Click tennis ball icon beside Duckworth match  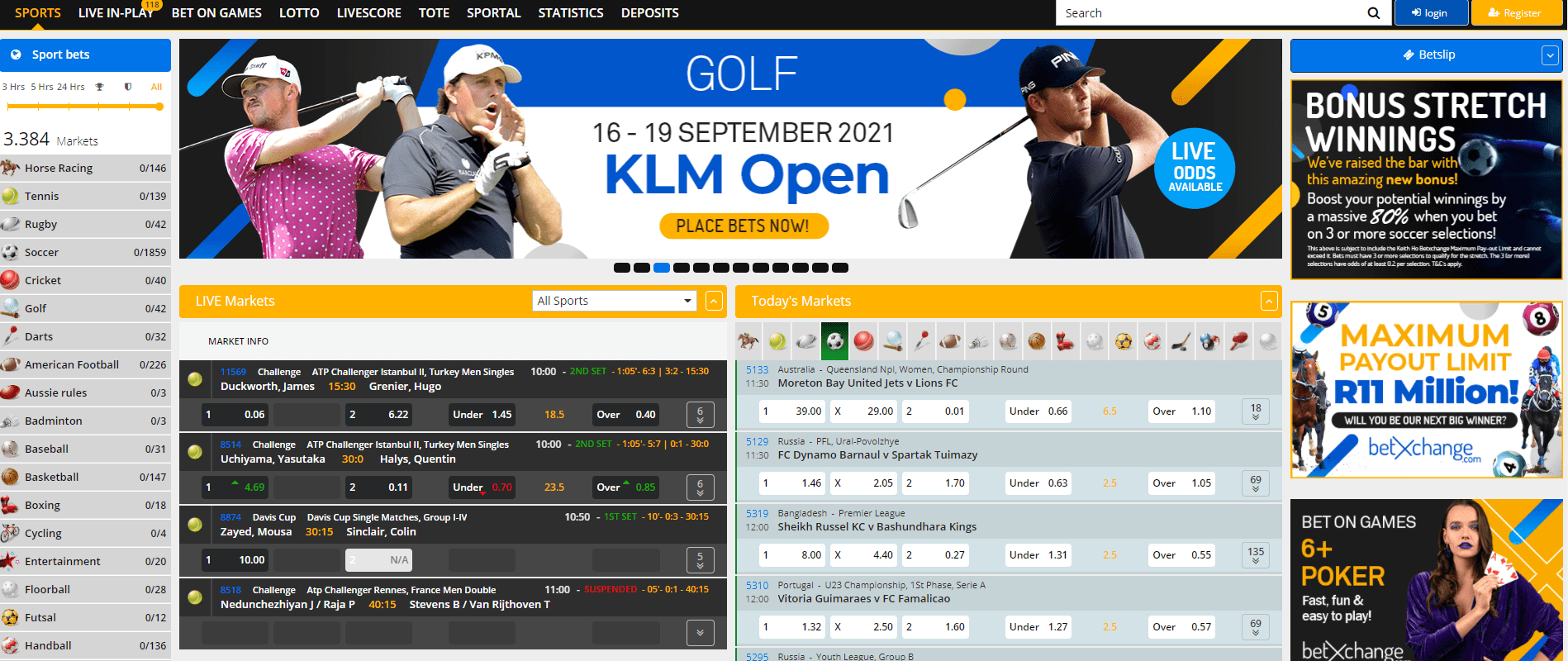195,379
